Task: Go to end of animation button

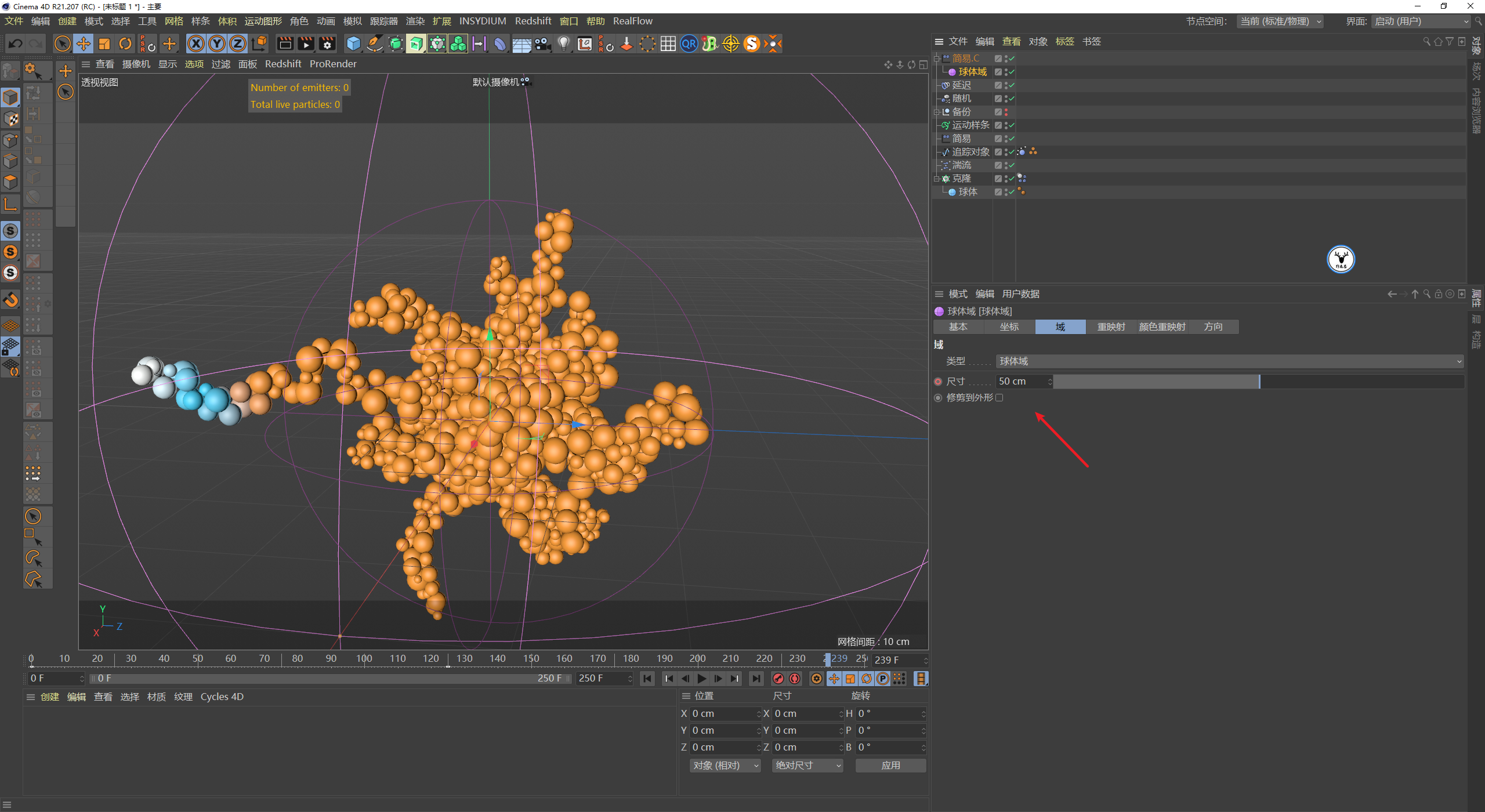Action: [x=756, y=679]
